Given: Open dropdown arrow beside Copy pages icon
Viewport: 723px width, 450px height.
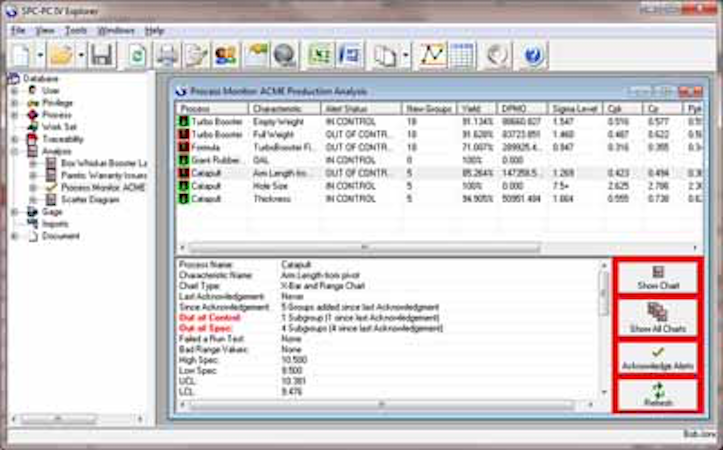Looking at the screenshot, I should [x=405, y=55].
